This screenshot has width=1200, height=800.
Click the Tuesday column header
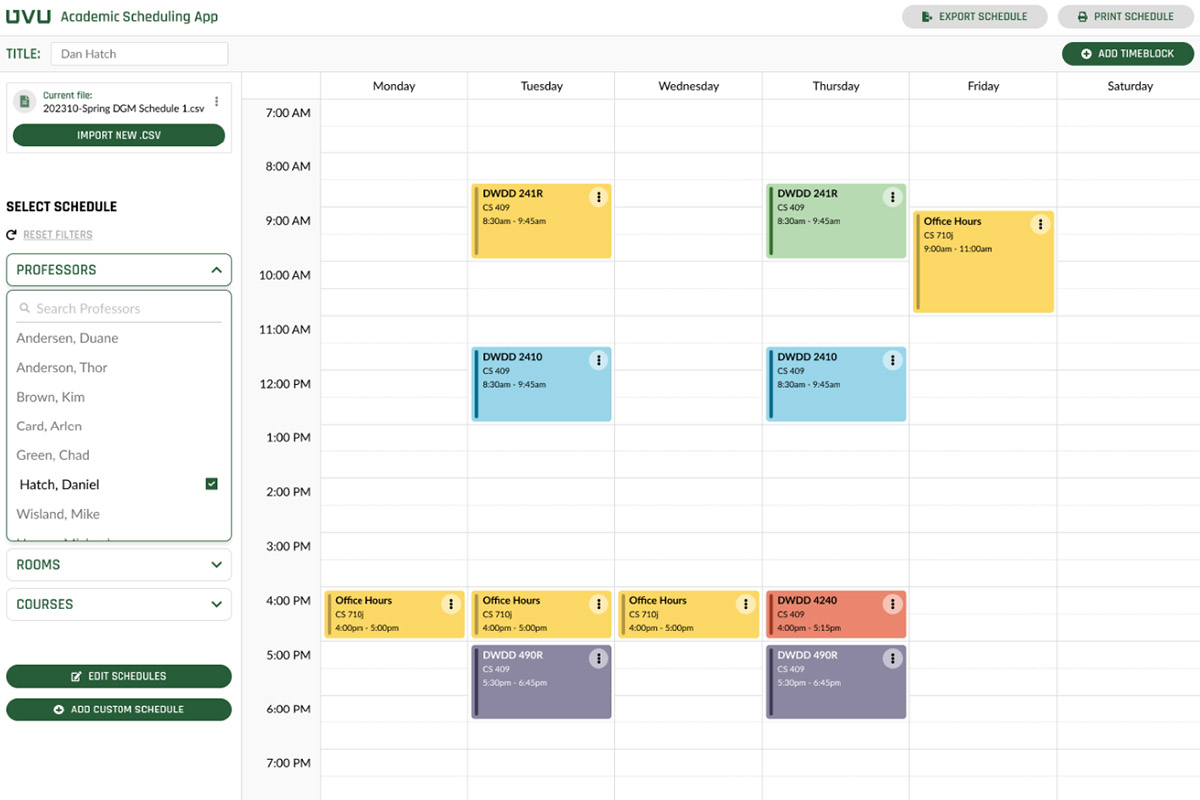pos(541,86)
